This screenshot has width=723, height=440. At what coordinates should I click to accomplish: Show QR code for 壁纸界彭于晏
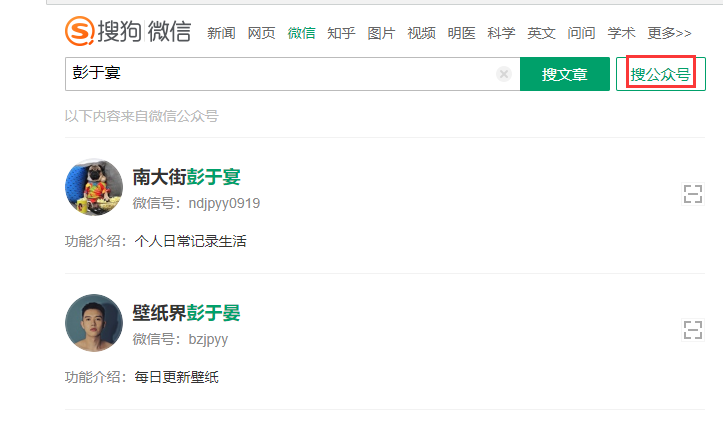(x=693, y=330)
